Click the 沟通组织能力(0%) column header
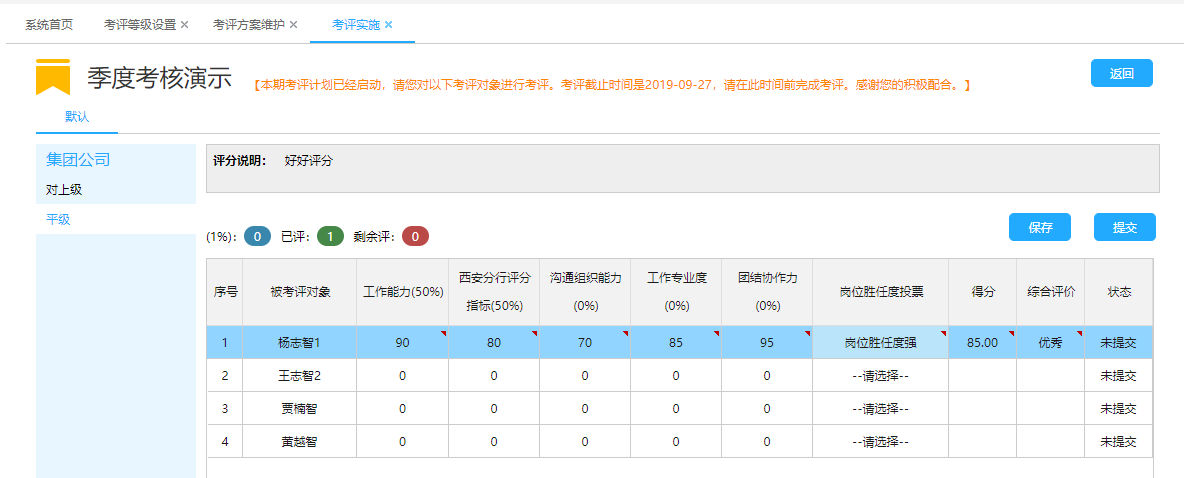 (585, 292)
